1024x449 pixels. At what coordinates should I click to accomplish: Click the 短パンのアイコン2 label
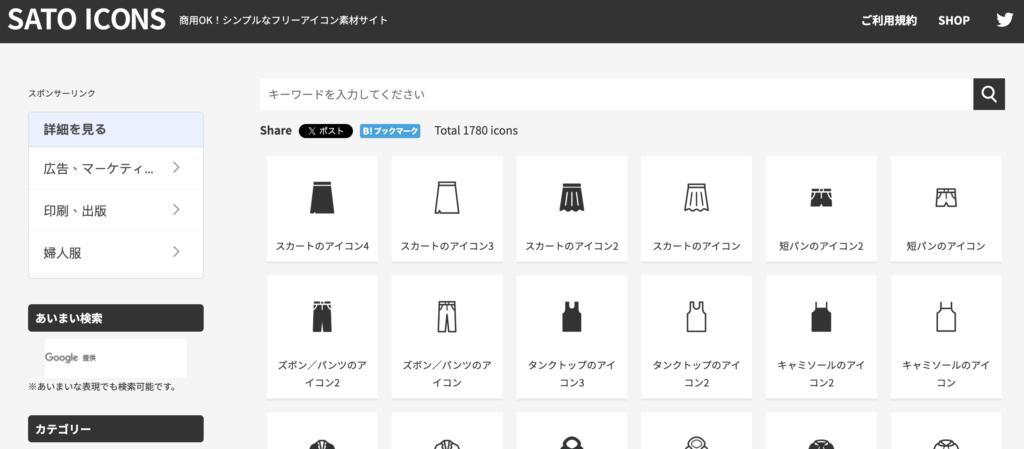point(821,246)
